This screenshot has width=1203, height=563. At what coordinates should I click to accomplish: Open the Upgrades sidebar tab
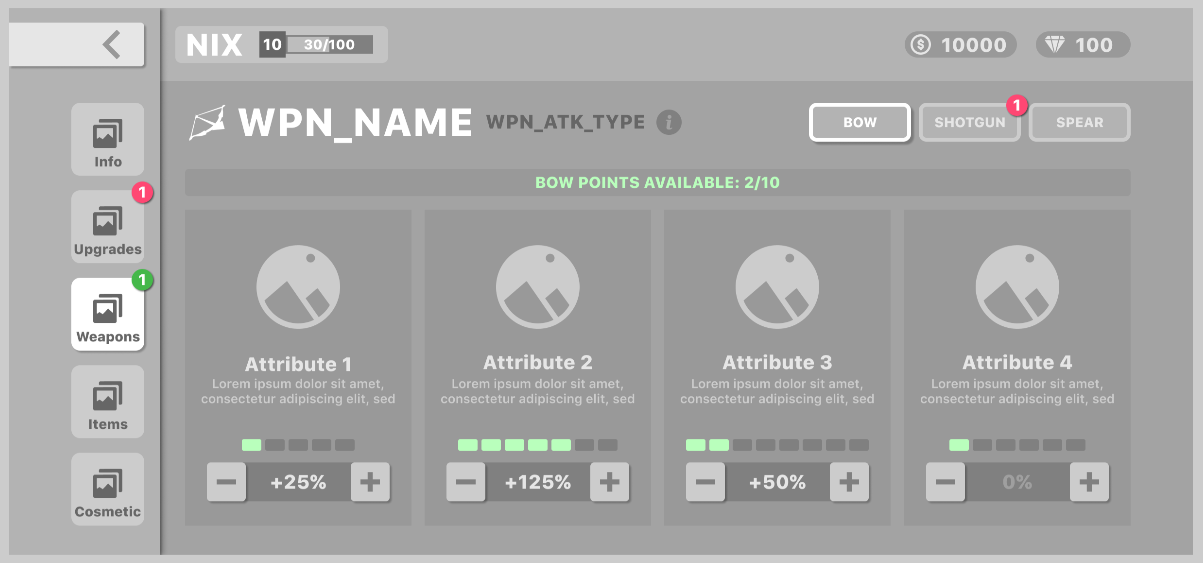(x=108, y=227)
